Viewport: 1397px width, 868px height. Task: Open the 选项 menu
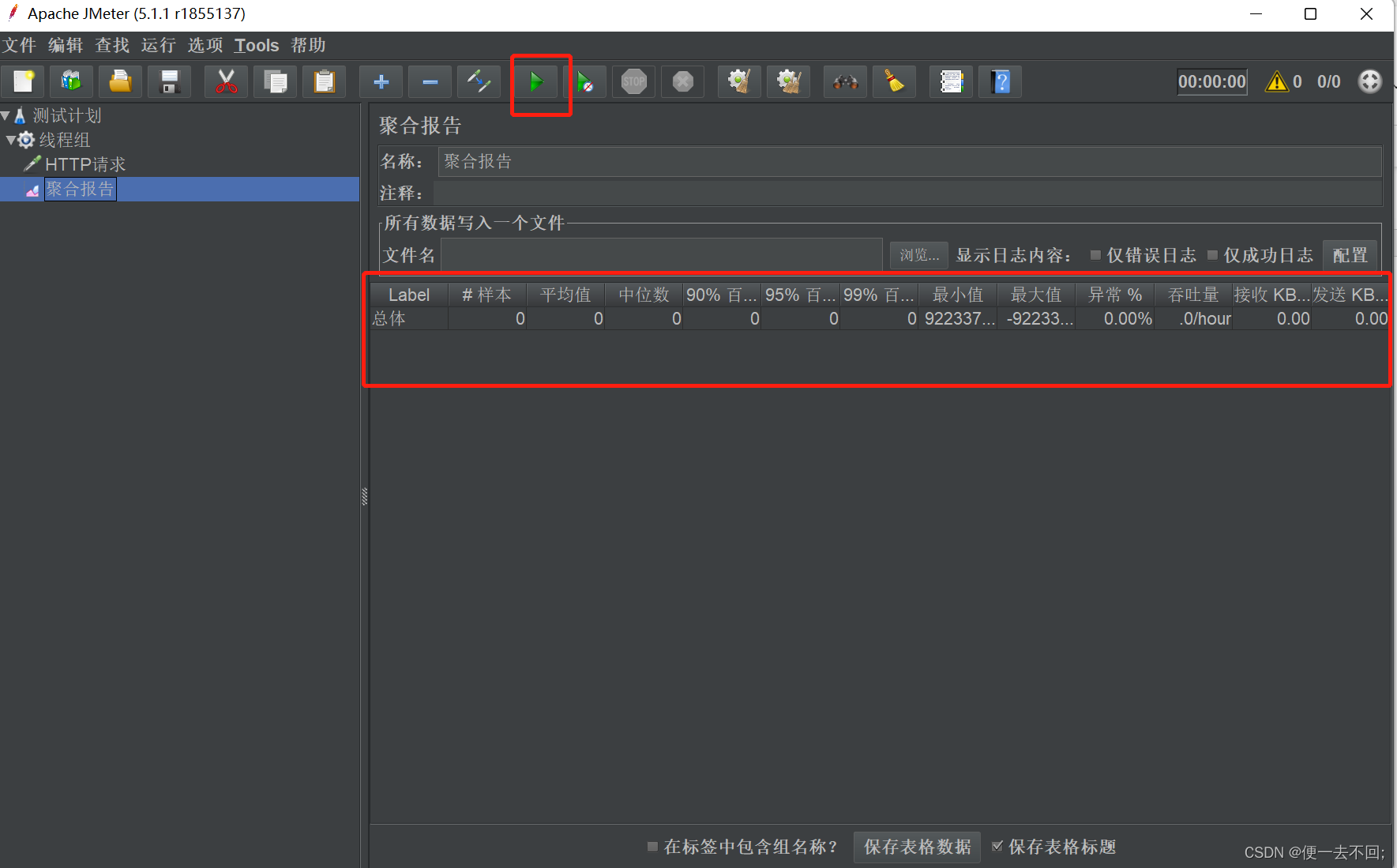[x=205, y=45]
